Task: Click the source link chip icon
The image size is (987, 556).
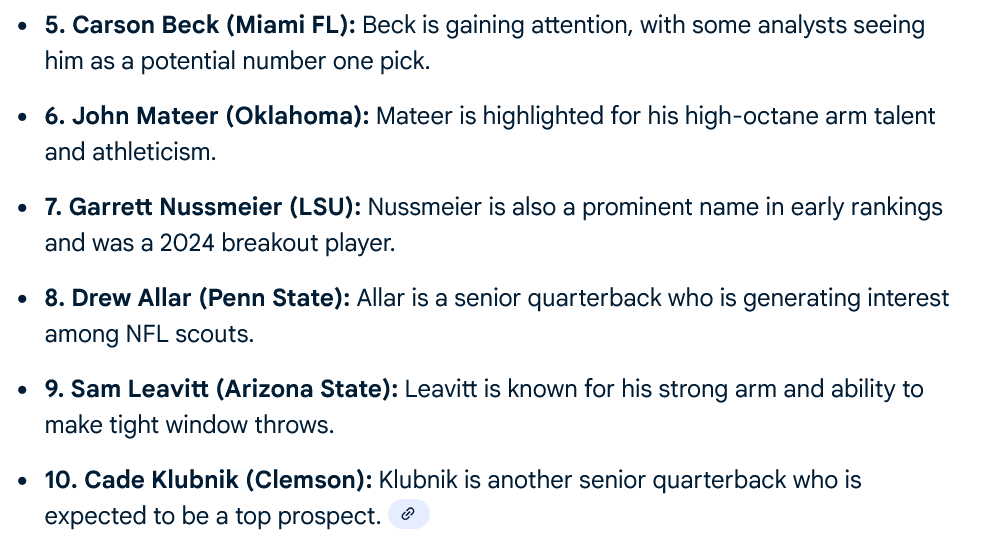Action: (408, 515)
